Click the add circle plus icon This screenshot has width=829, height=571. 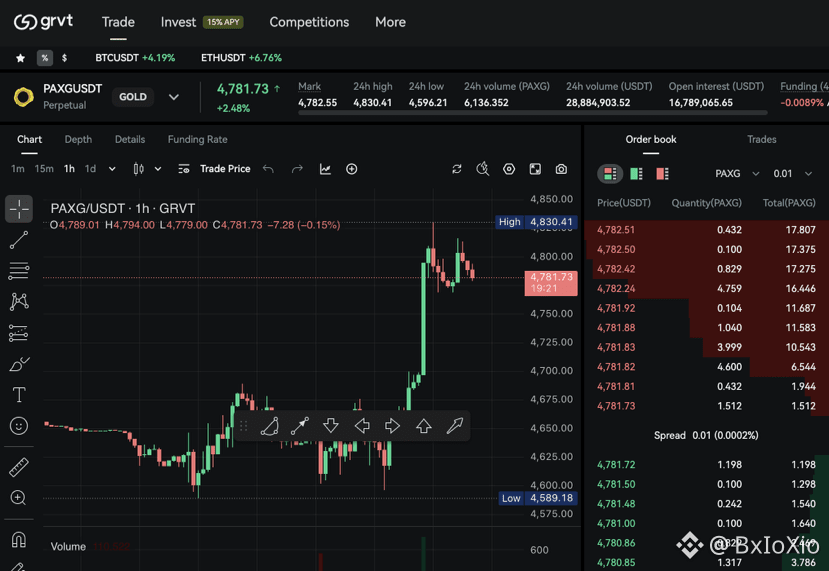[352, 169]
